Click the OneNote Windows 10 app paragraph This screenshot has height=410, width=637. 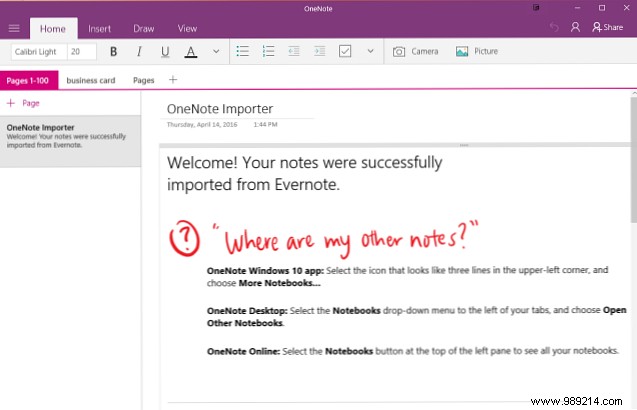coord(407,276)
